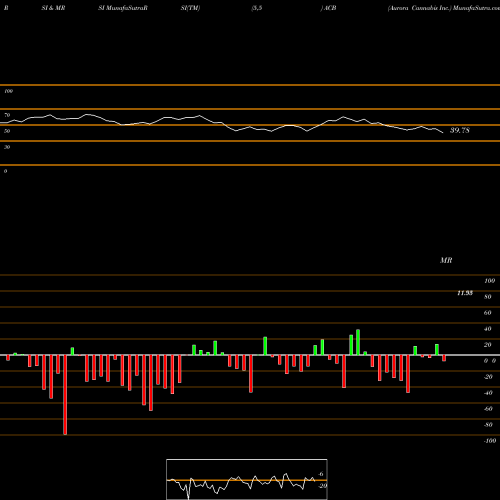The width and height of the screenshot is (500, 500).
Task: Click the -6 value in preview chart
Action: (x=320, y=474)
